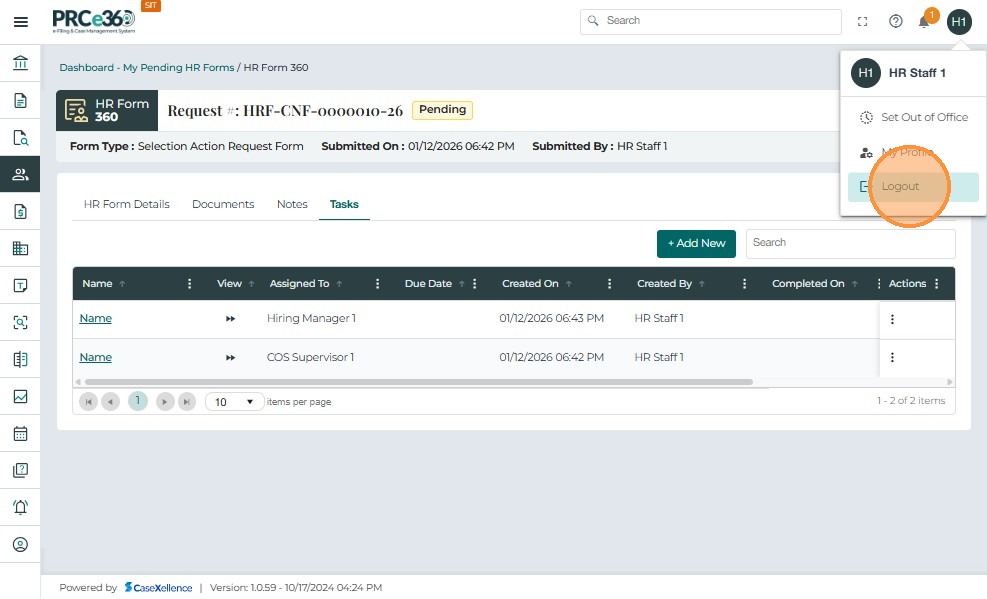Screen dimensions: 987x599
Task: Open the calendar sidebar icon
Action: coord(20,434)
